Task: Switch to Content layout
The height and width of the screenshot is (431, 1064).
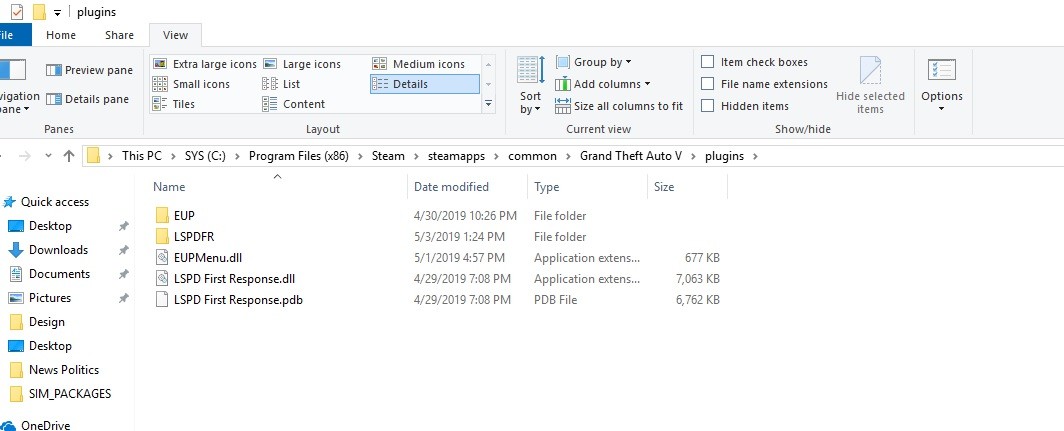Action: tap(294, 104)
